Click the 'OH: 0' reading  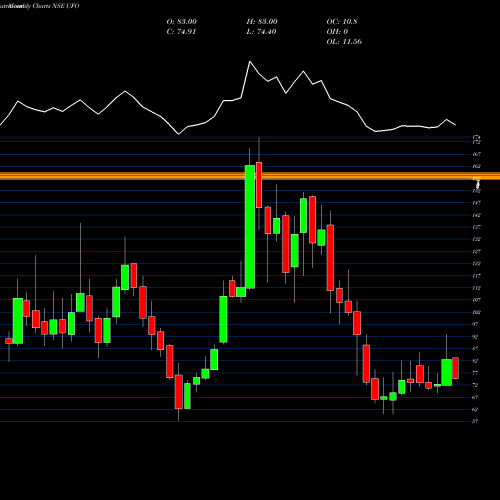[337, 32]
